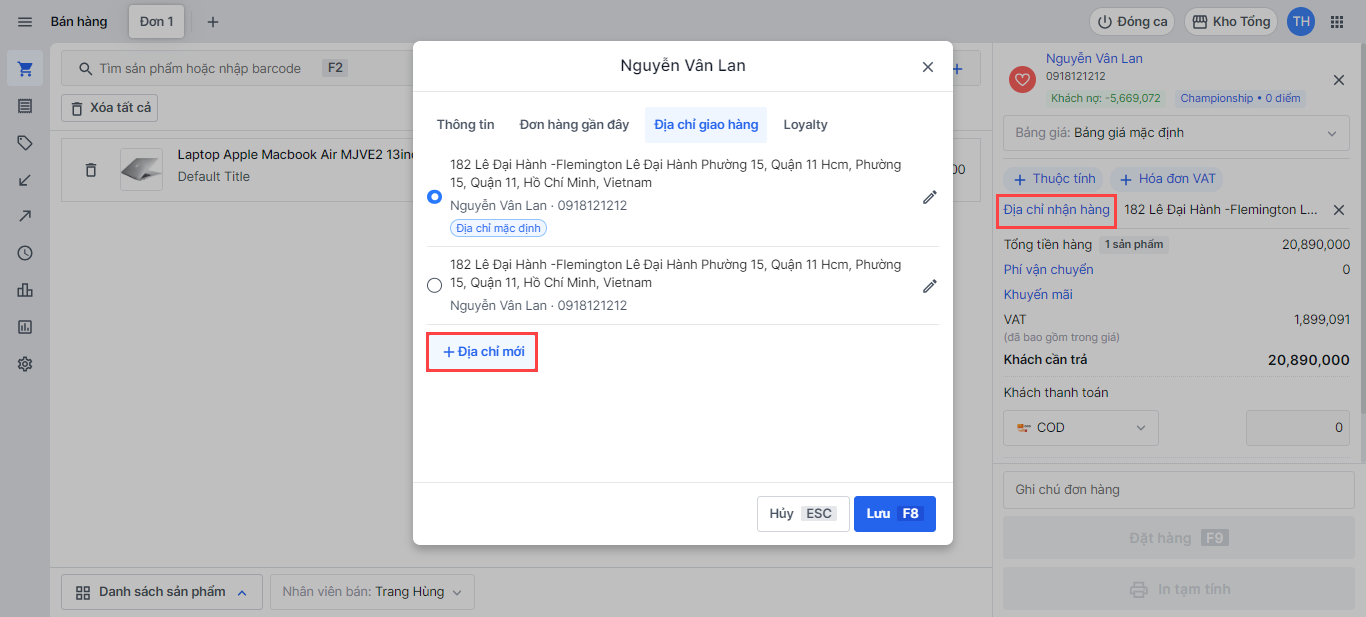The image size is (1366, 617).
Task: Open the Đơn hàng gần đây tab
Action: tap(574, 125)
